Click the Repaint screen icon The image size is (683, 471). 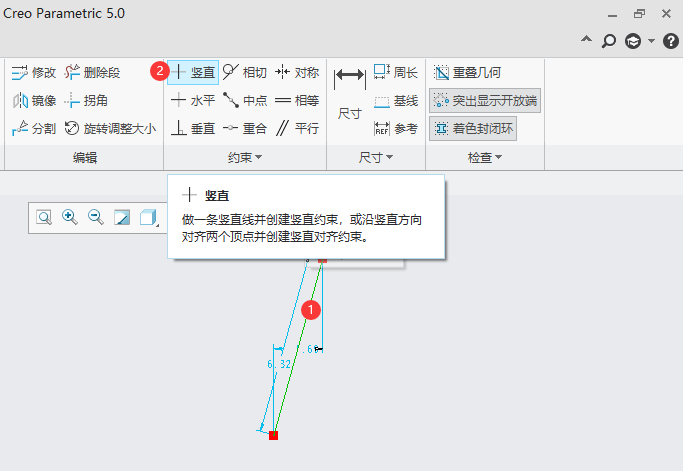click(x=122, y=217)
